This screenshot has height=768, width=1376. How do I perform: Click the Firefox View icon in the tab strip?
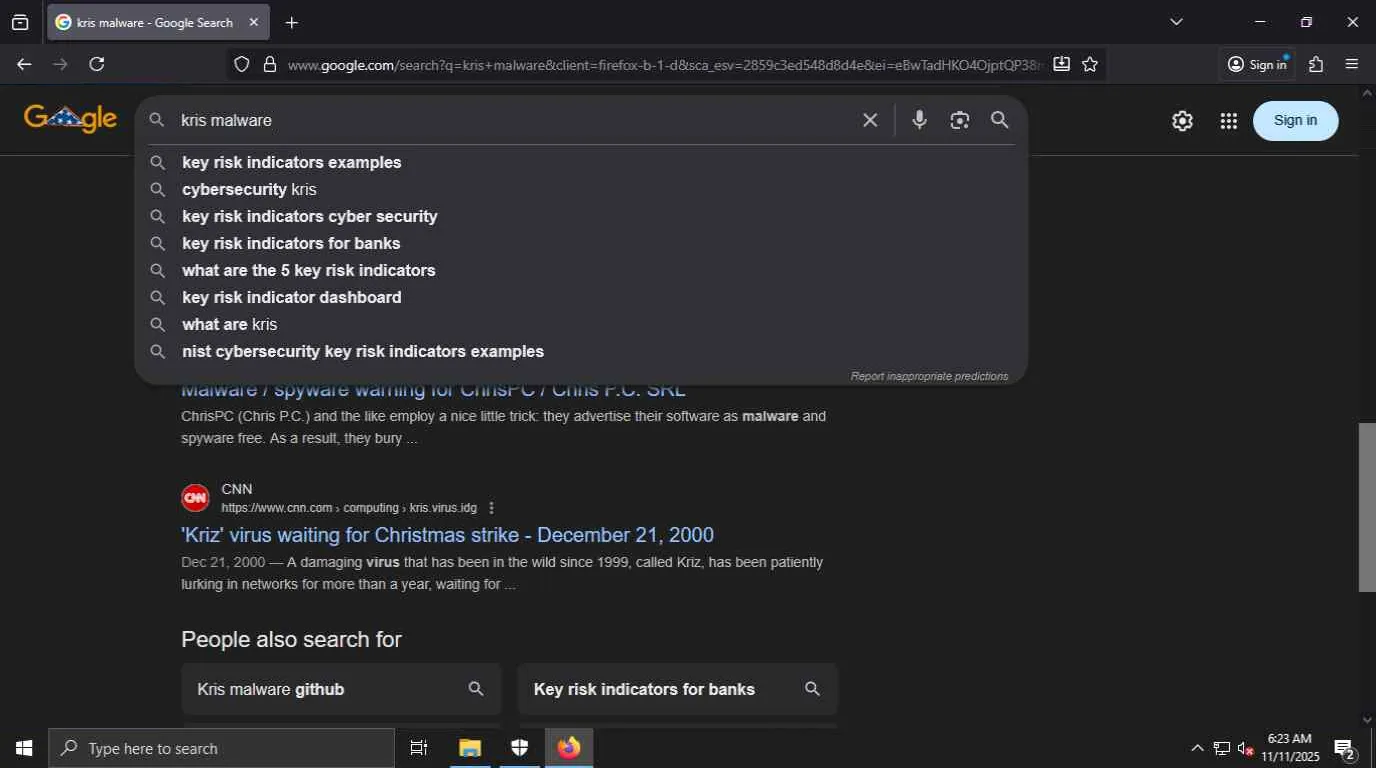20,22
